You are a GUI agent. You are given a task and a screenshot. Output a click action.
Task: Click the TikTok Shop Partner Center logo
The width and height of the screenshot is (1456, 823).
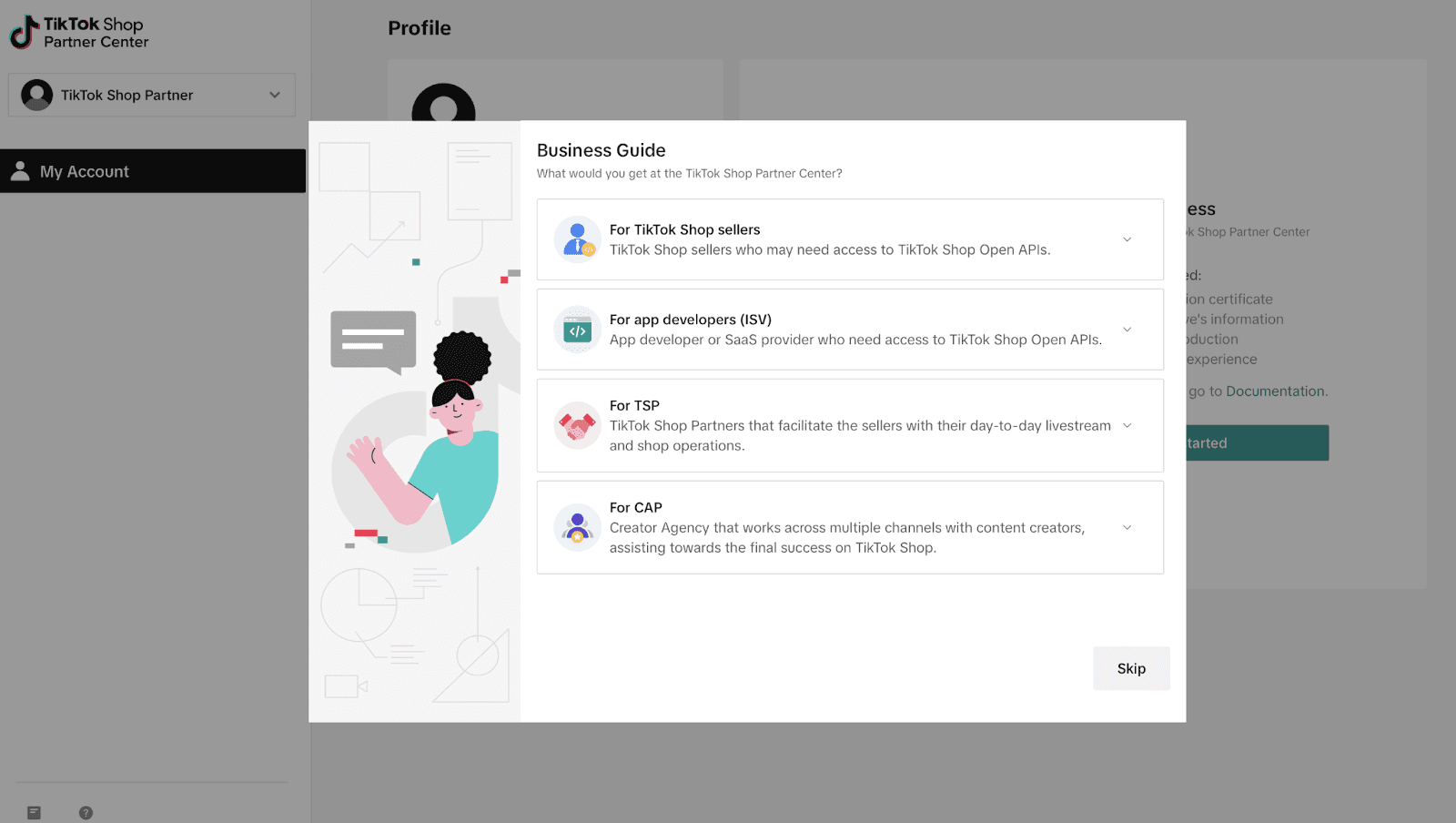tap(78, 32)
